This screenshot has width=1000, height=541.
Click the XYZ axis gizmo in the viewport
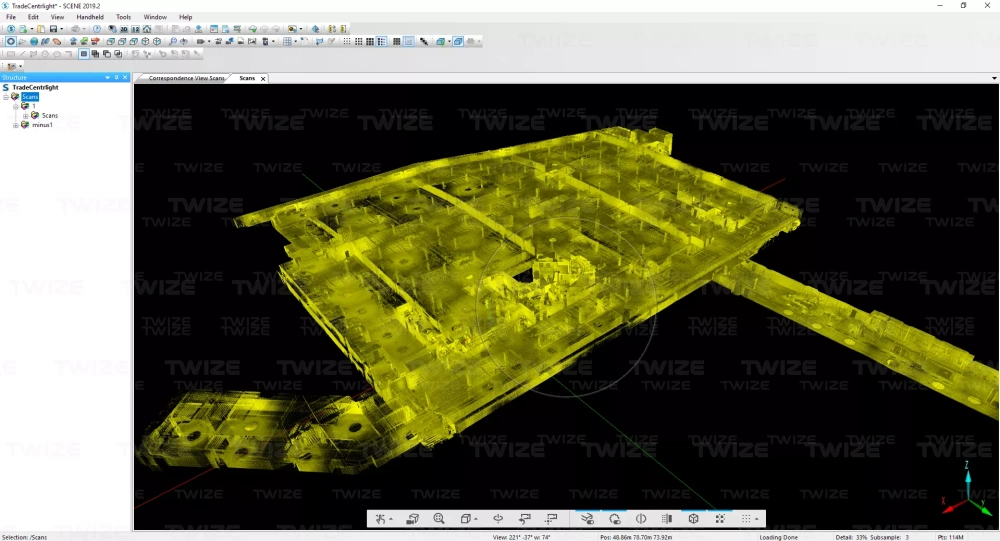click(x=968, y=490)
